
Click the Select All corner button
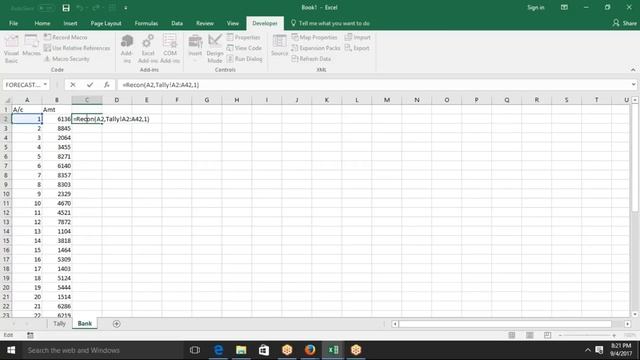coord(6,100)
